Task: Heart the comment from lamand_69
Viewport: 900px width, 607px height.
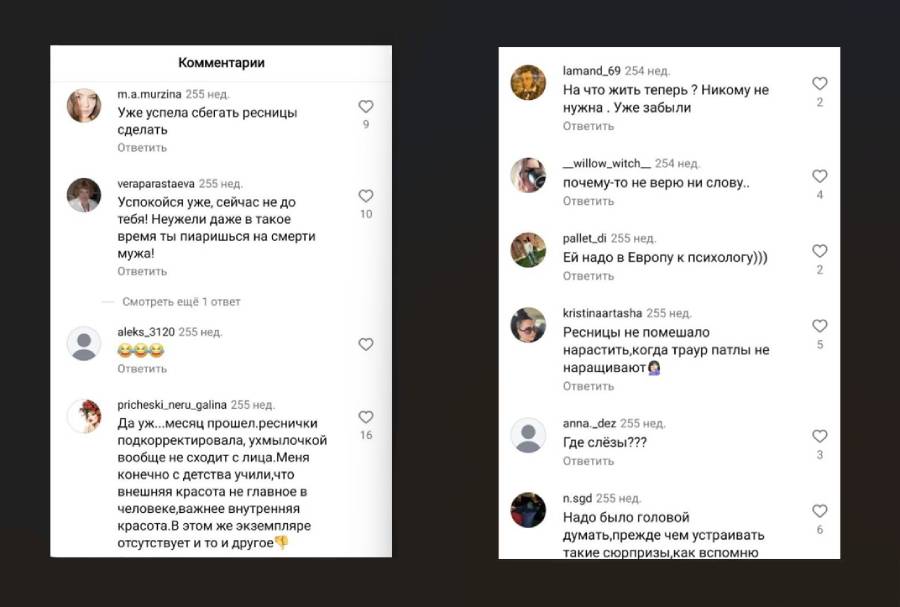Action: (820, 84)
